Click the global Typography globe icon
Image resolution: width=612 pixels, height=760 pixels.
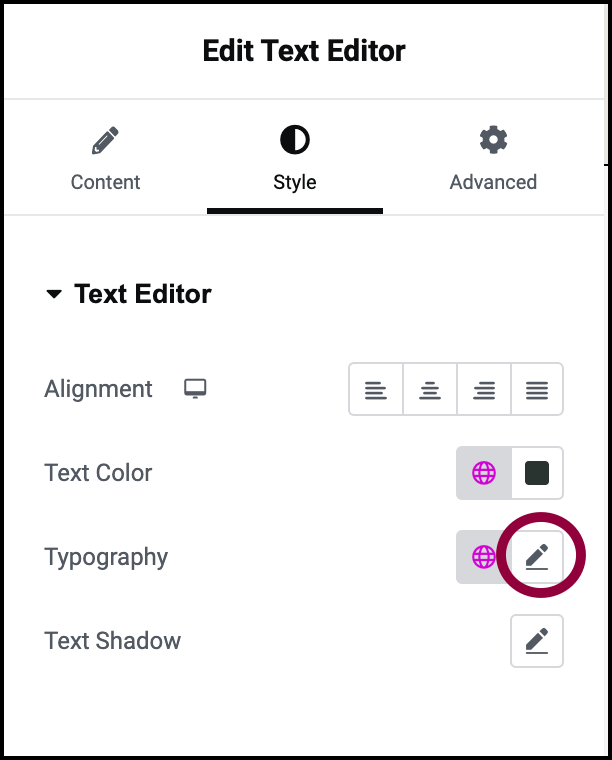484,557
